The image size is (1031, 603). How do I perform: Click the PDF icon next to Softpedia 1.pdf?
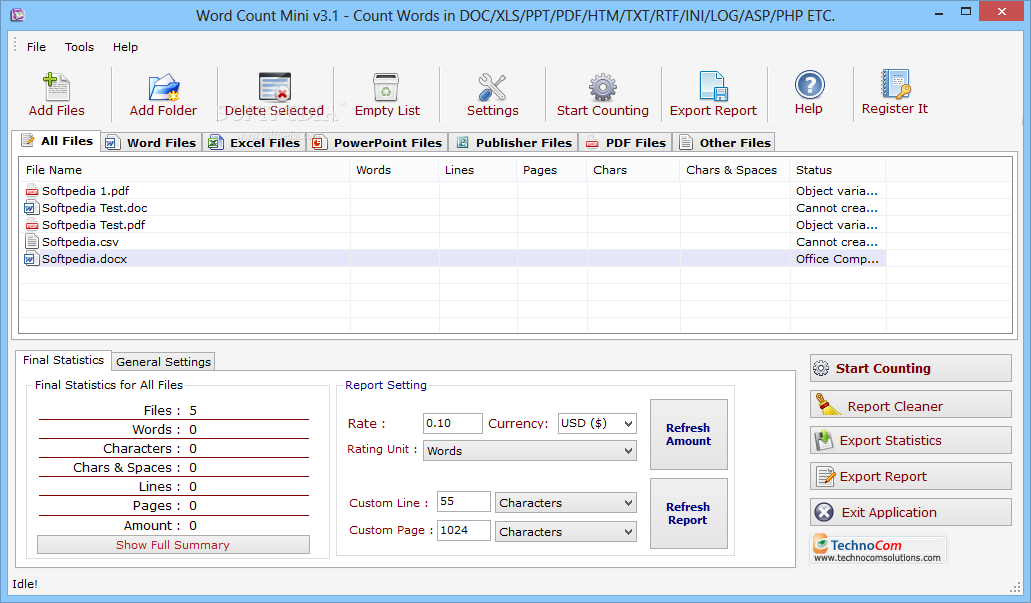(x=32, y=191)
